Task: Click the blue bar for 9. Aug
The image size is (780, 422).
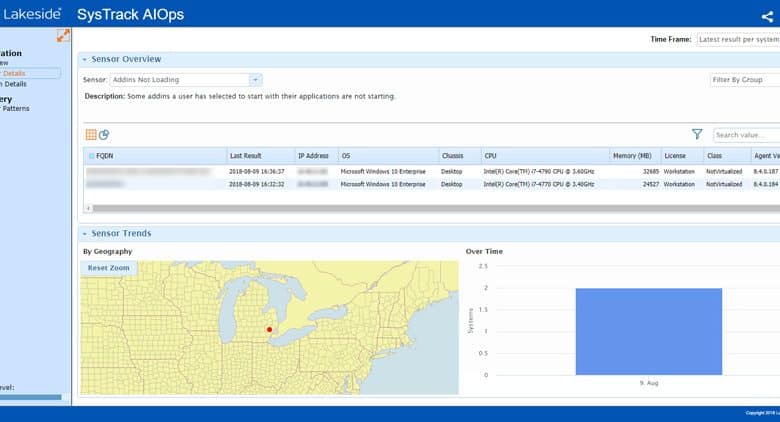Action: pos(649,331)
